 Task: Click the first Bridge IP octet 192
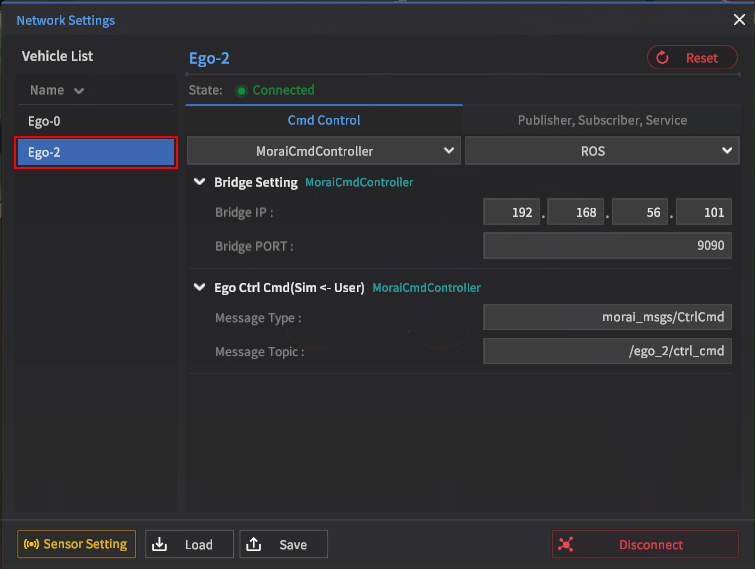coord(512,213)
